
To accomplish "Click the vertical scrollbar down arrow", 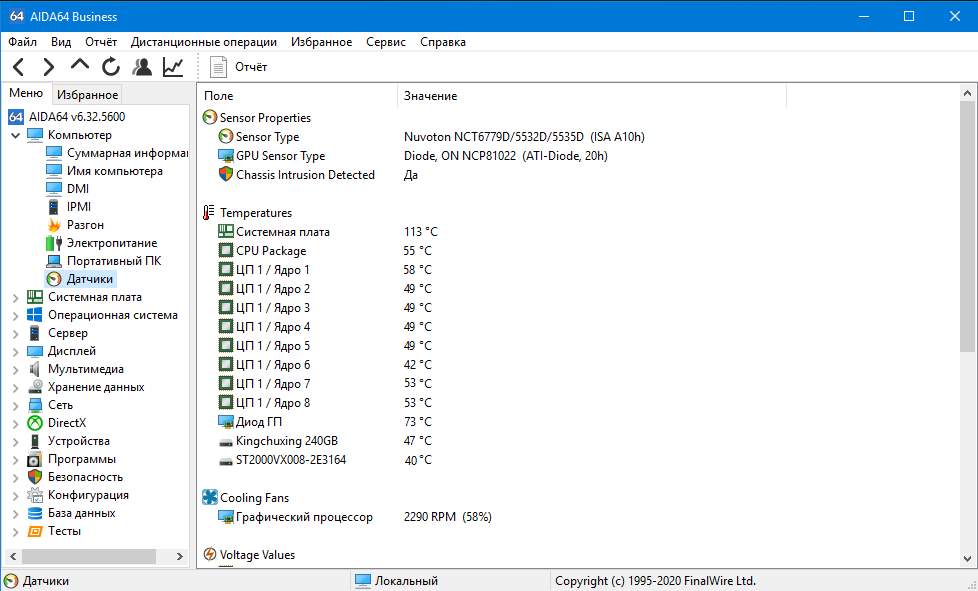I will click(x=967, y=559).
